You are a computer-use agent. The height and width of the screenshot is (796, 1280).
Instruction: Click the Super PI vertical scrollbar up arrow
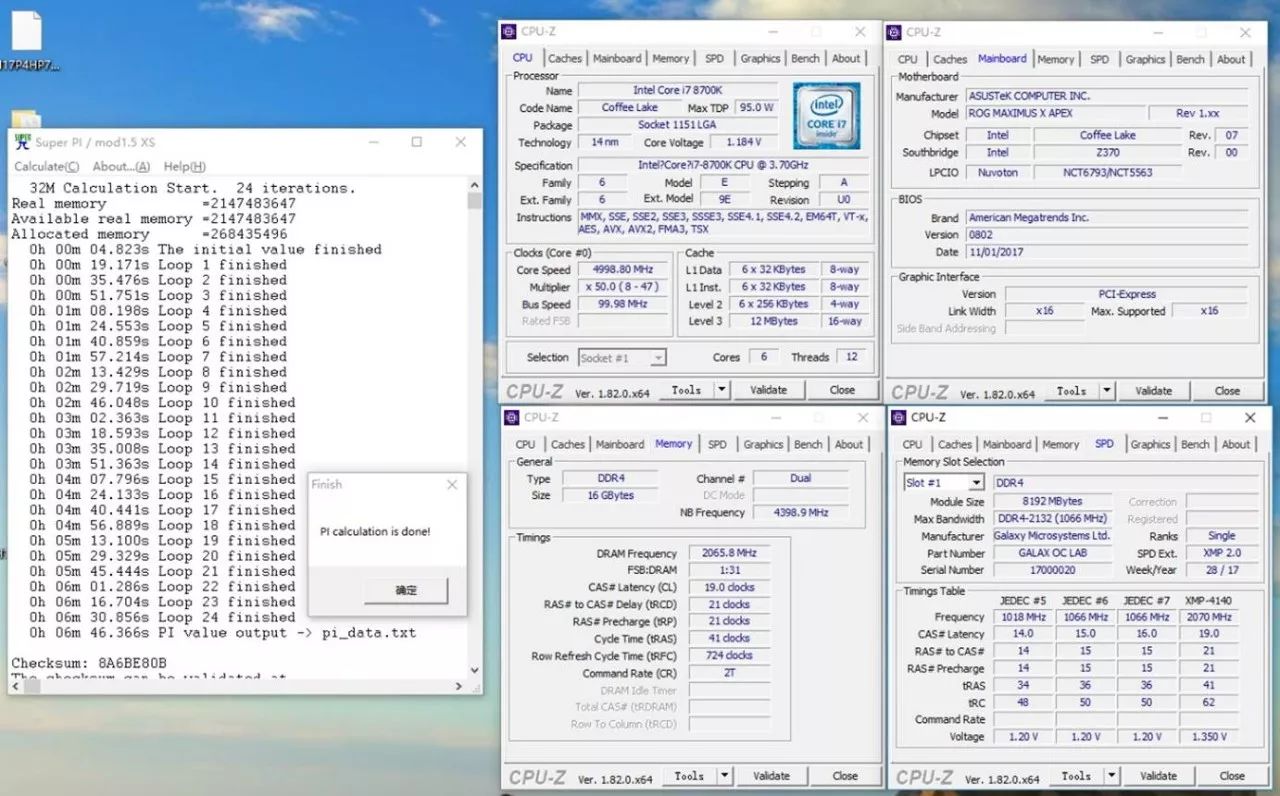click(474, 186)
